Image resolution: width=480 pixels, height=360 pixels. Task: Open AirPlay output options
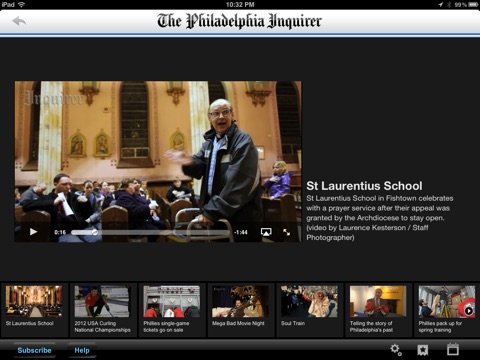tap(266, 232)
